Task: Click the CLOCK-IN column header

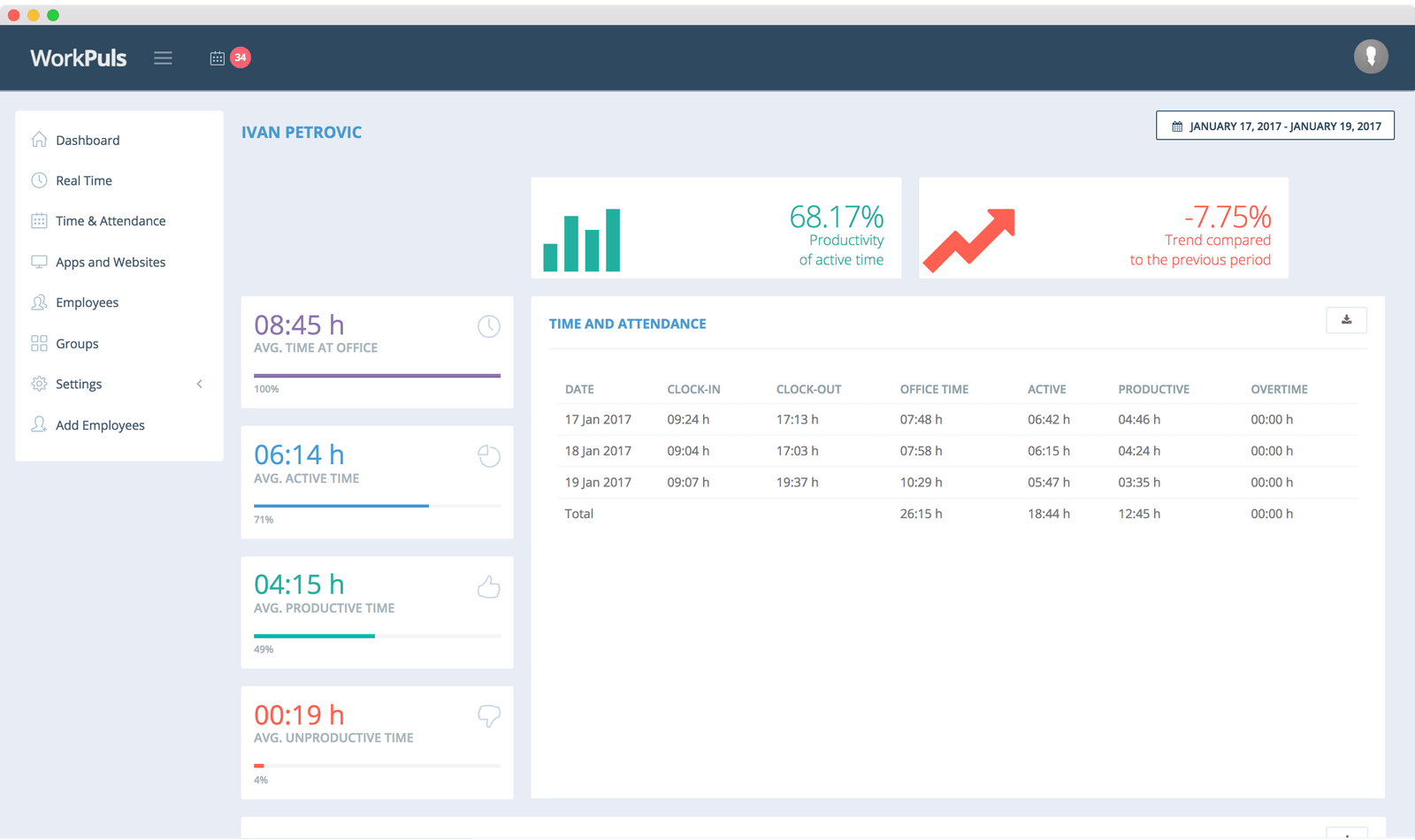Action: tap(693, 389)
